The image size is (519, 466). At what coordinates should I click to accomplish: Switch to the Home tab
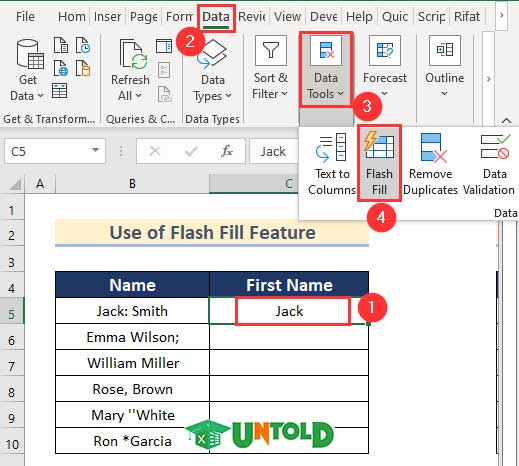tap(71, 16)
